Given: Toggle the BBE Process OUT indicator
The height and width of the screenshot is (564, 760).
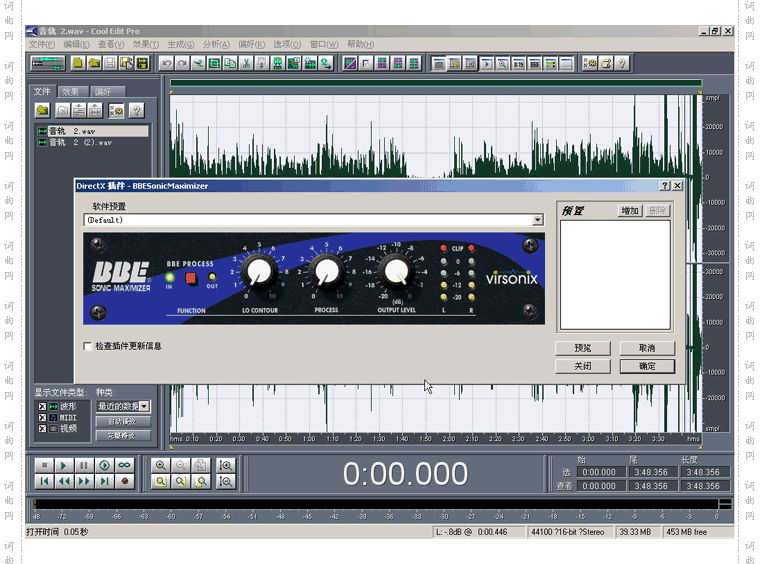Looking at the screenshot, I should coord(212,277).
